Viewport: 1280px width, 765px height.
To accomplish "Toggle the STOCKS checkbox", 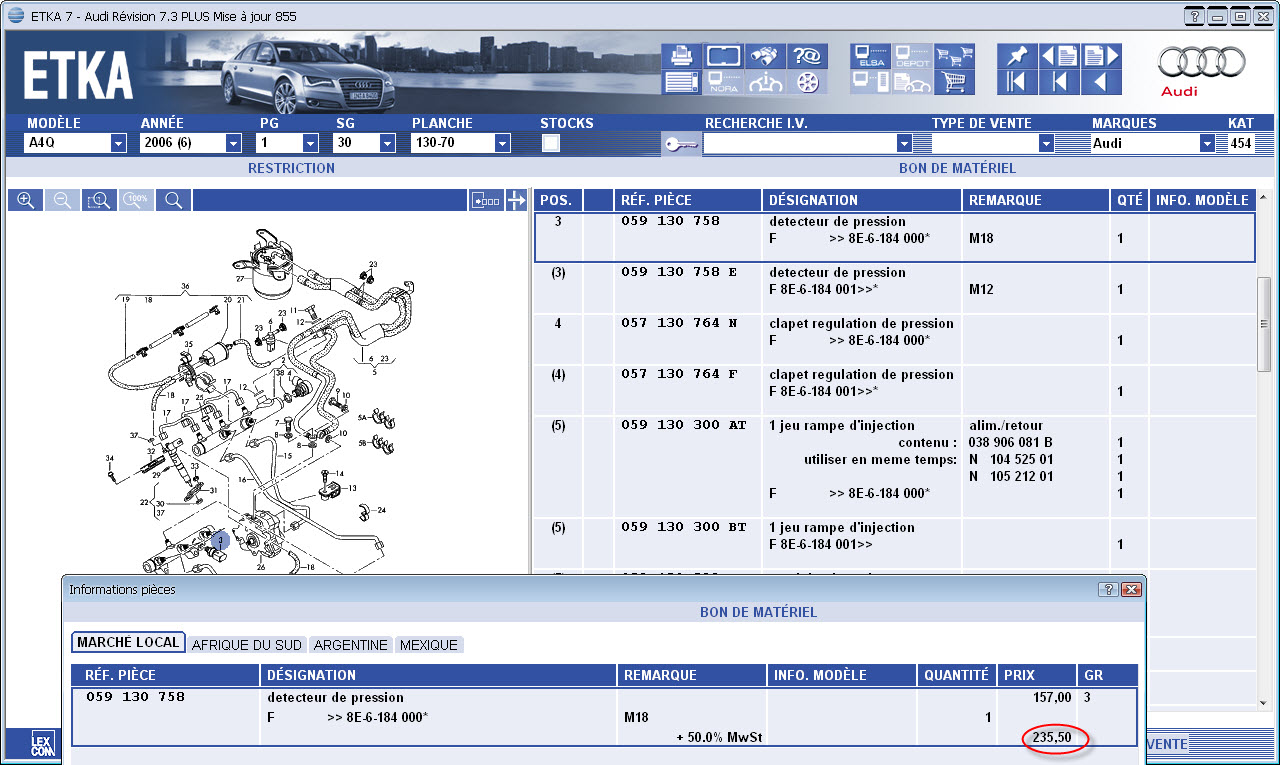I will point(550,143).
